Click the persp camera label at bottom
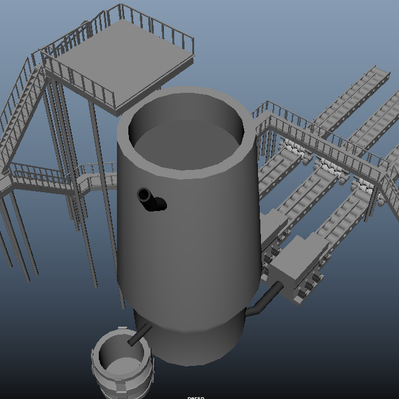Viewport: 399px width, 399px height. pos(196,398)
